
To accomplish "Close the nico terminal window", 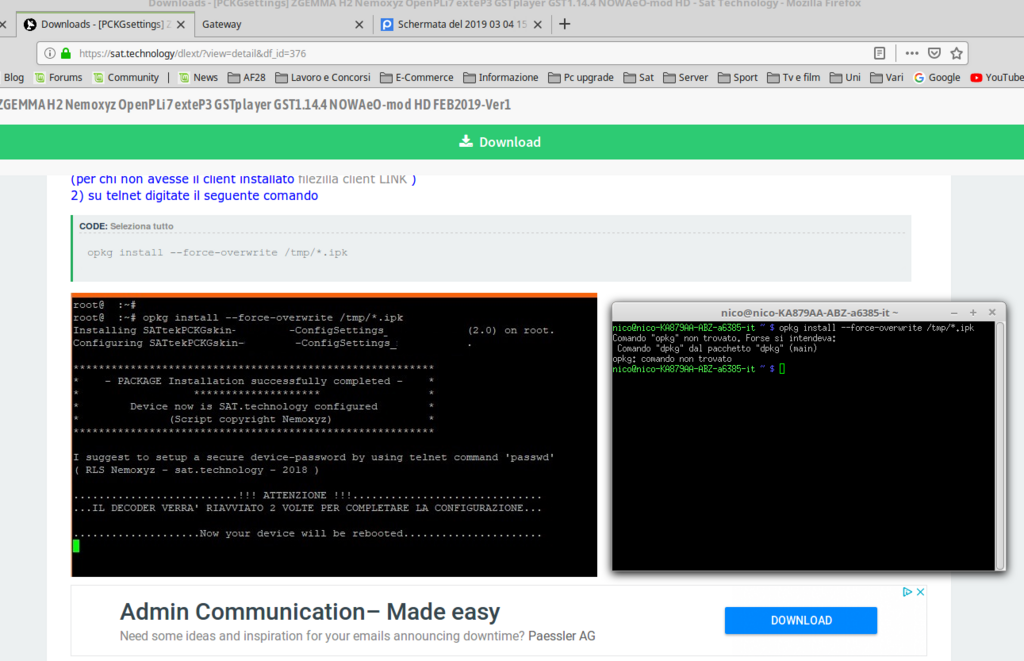I will coord(992,313).
